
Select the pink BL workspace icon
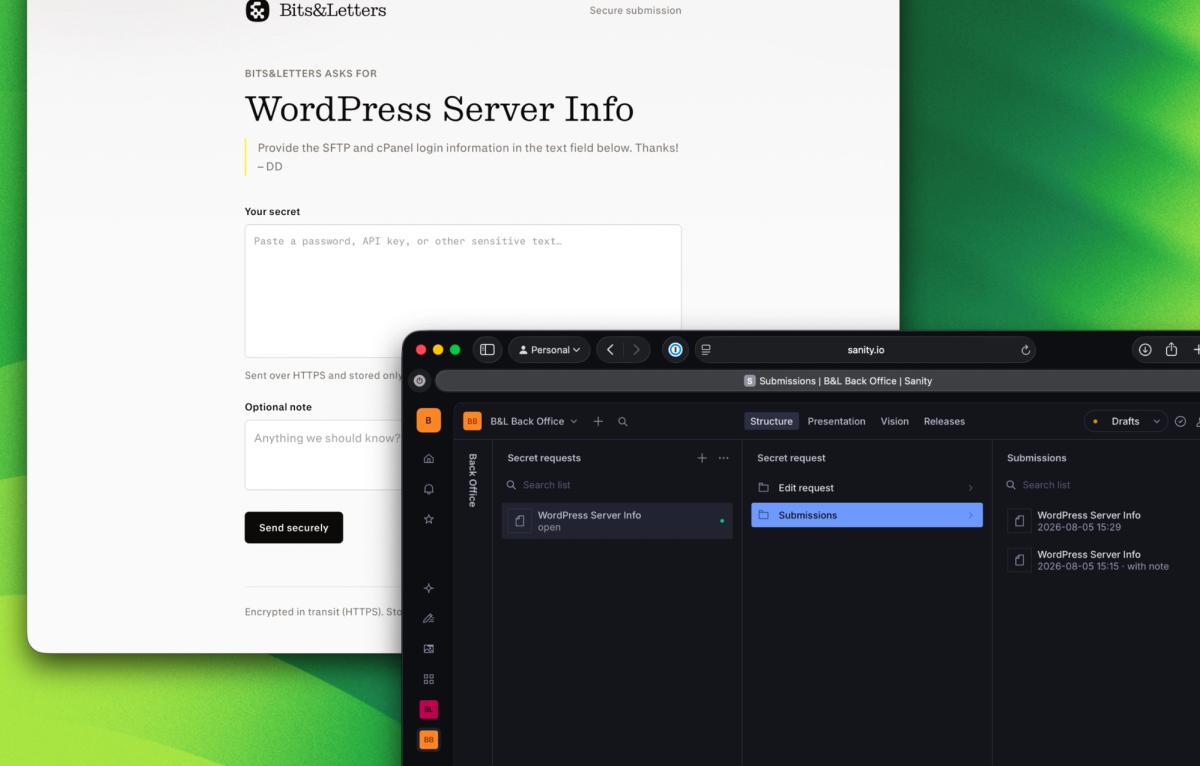click(429, 709)
